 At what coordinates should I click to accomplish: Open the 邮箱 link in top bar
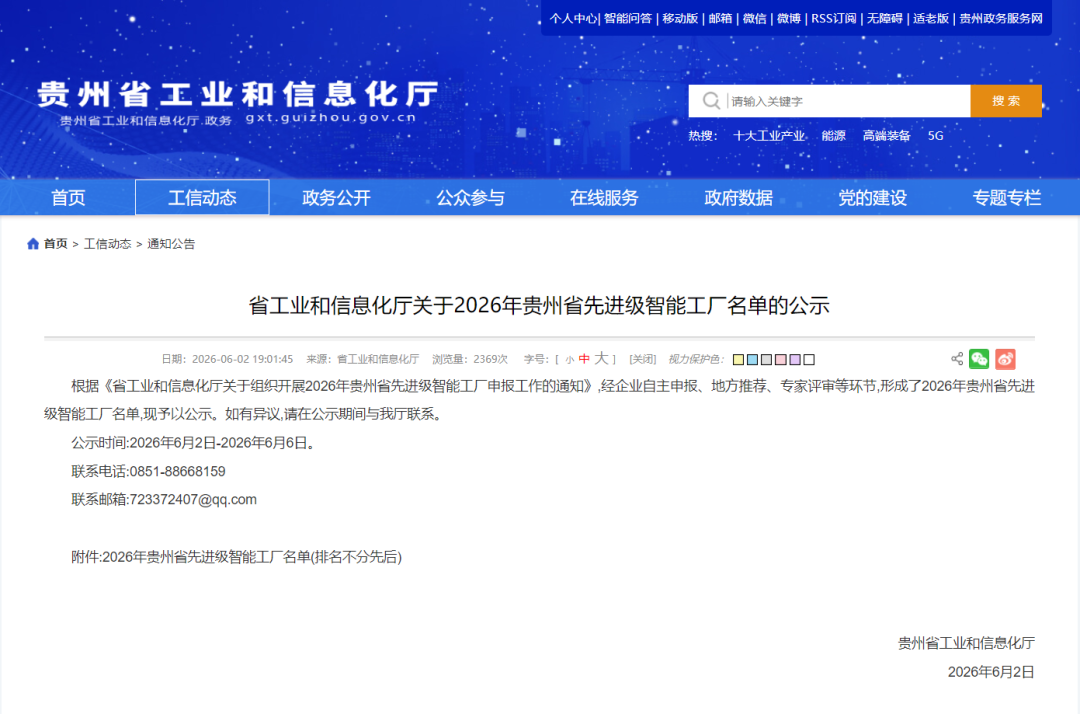click(x=720, y=19)
